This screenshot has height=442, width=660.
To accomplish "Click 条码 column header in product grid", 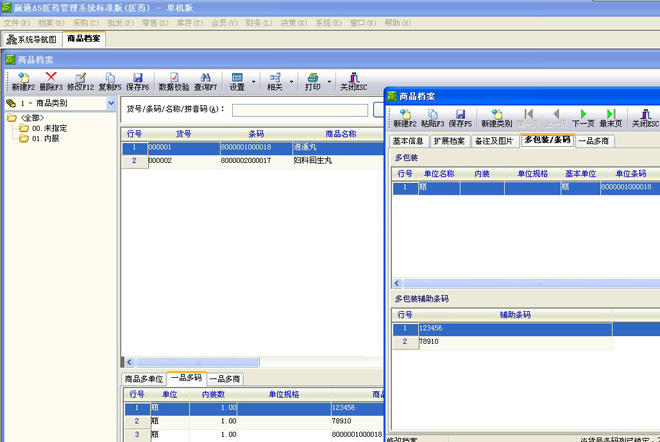I will pyautogui.click(x=256, y=134).
